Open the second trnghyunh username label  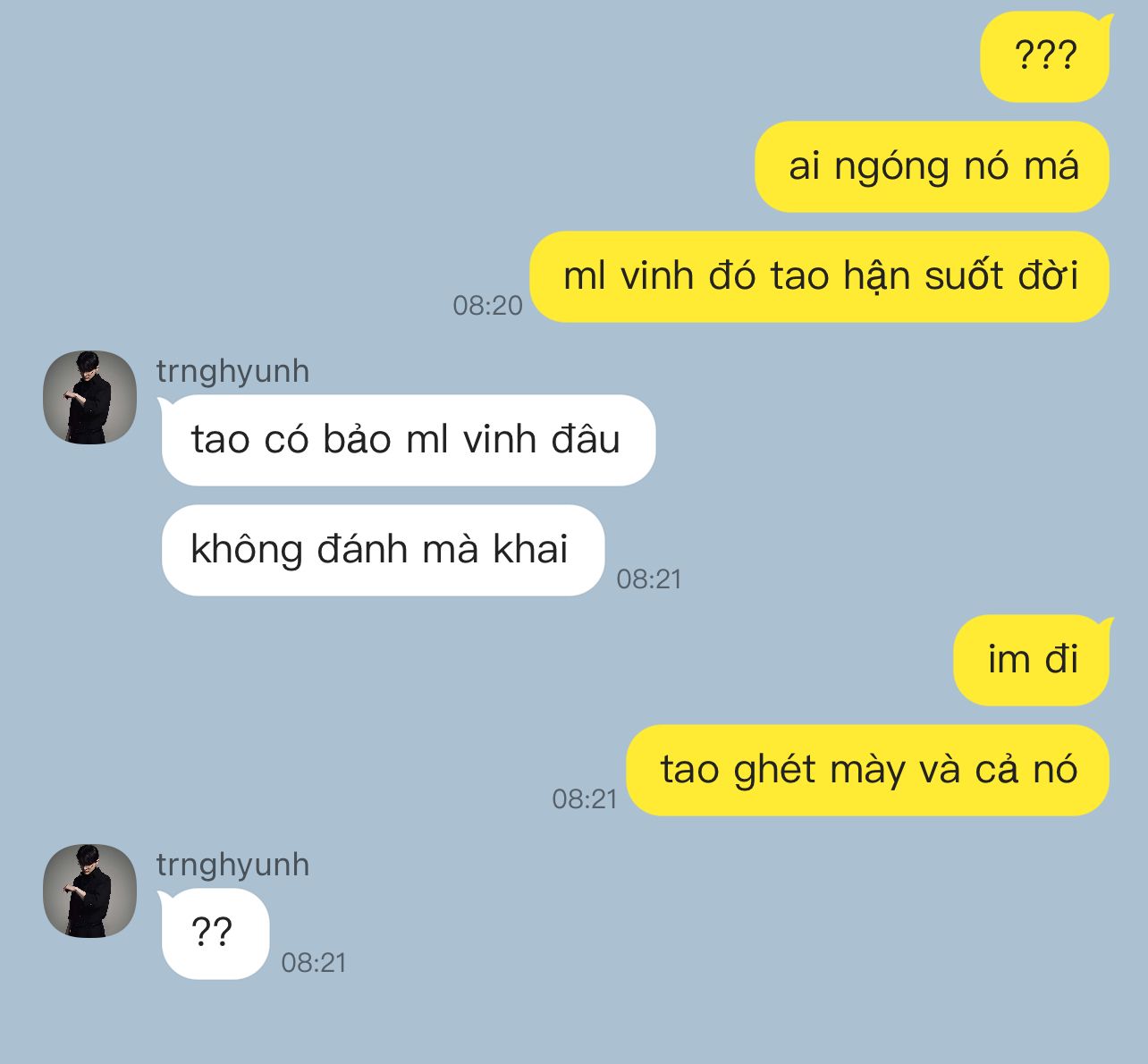232,865
